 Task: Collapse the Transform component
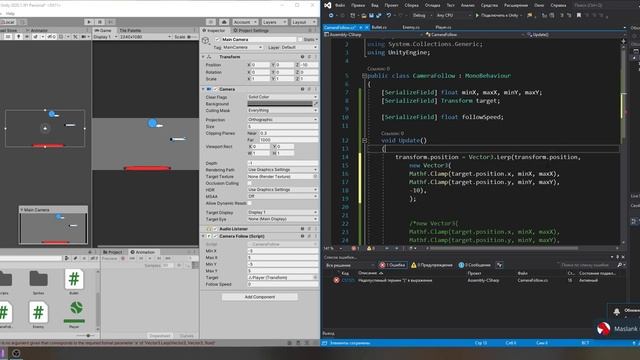point(203,57)
